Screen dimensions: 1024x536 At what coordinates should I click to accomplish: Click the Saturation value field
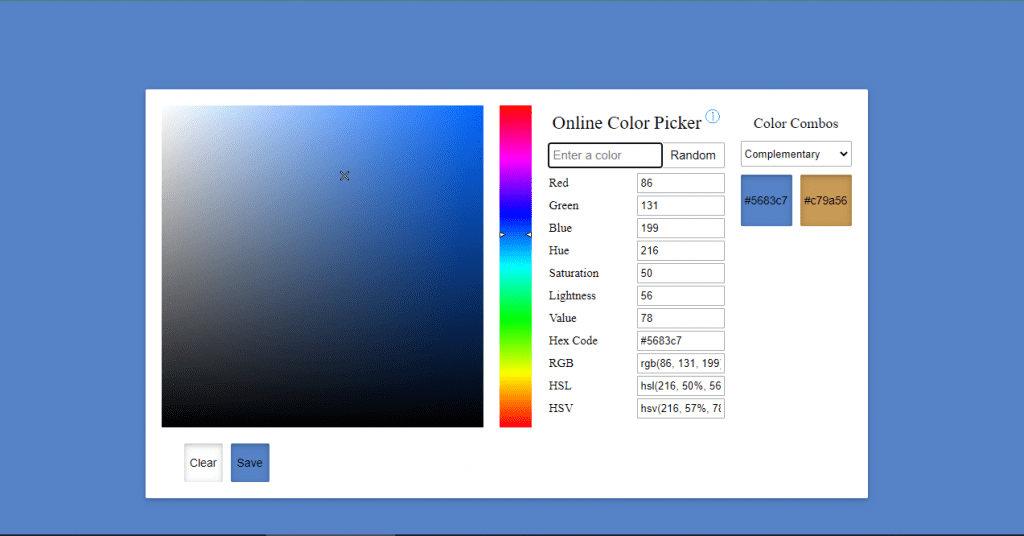point(680,273)
